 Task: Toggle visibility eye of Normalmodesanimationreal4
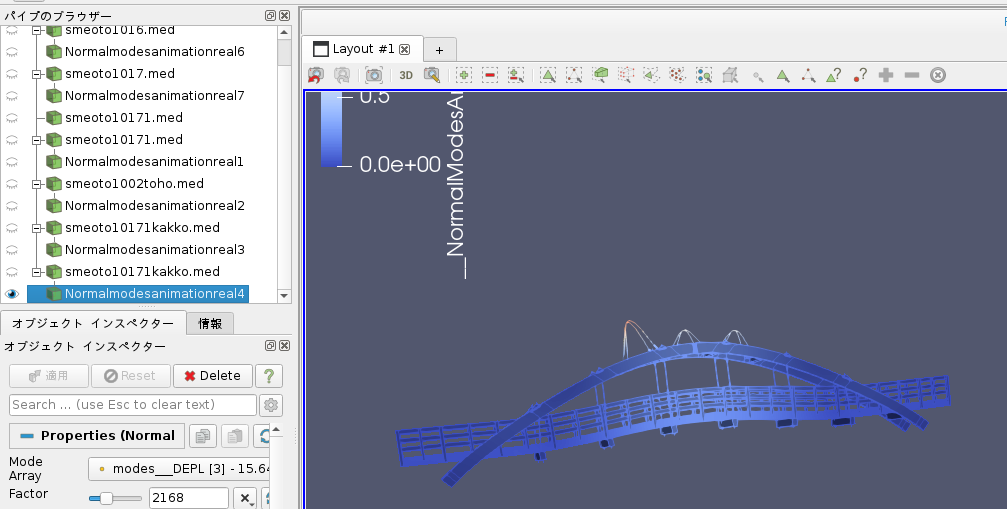tap(12, 294)
